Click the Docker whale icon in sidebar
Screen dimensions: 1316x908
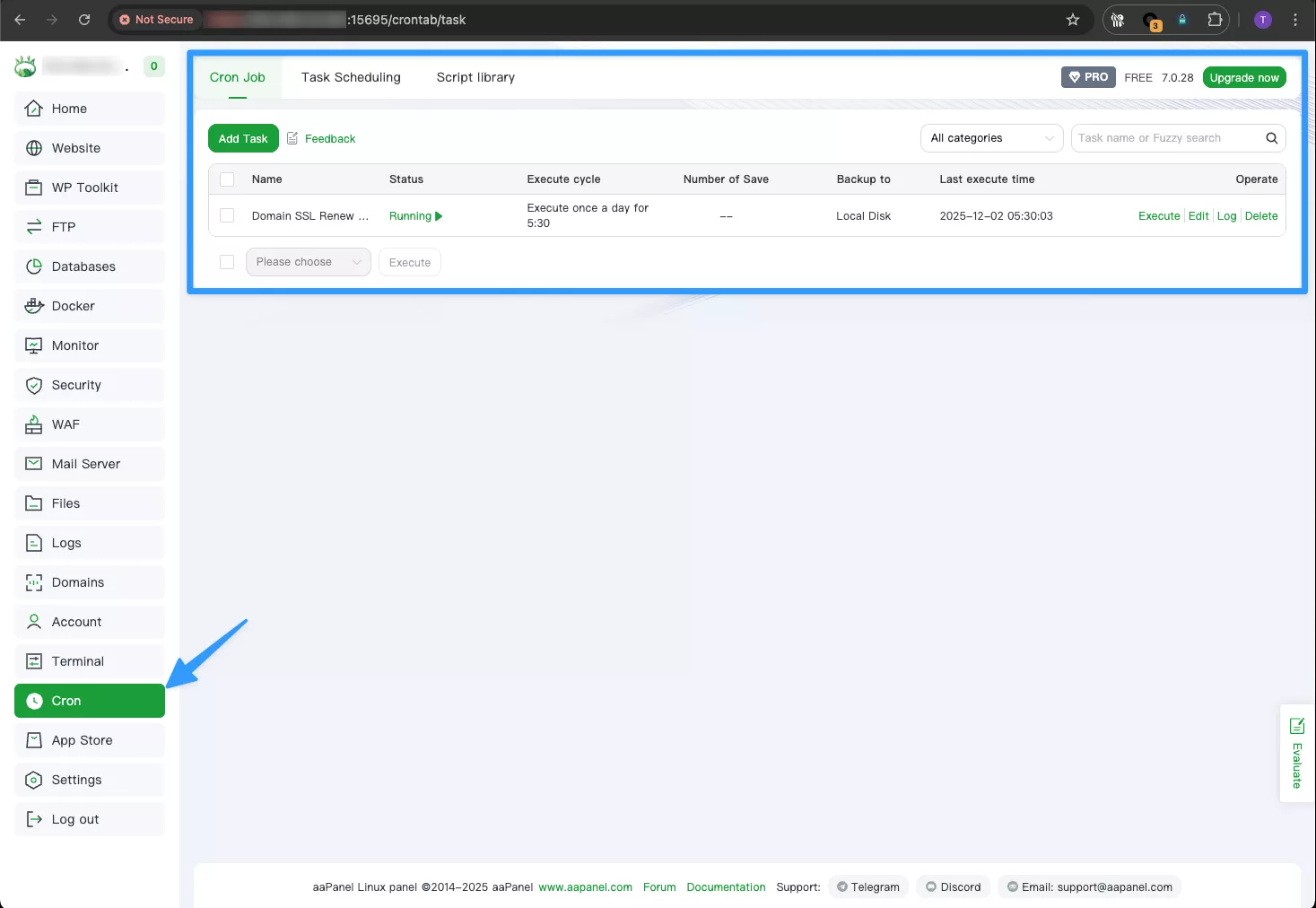[34, 306]
